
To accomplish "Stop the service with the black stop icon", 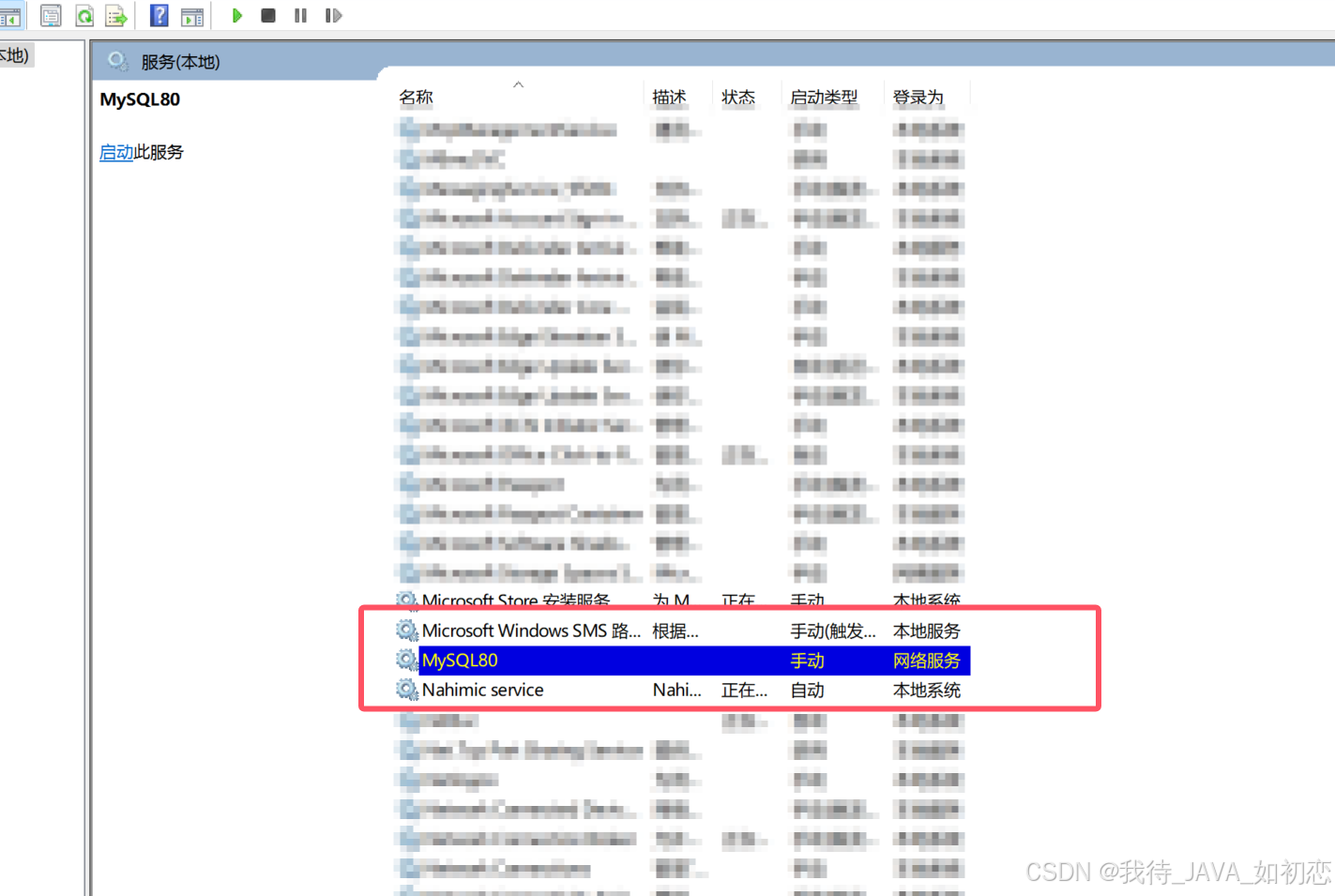I will coord(268,15).
